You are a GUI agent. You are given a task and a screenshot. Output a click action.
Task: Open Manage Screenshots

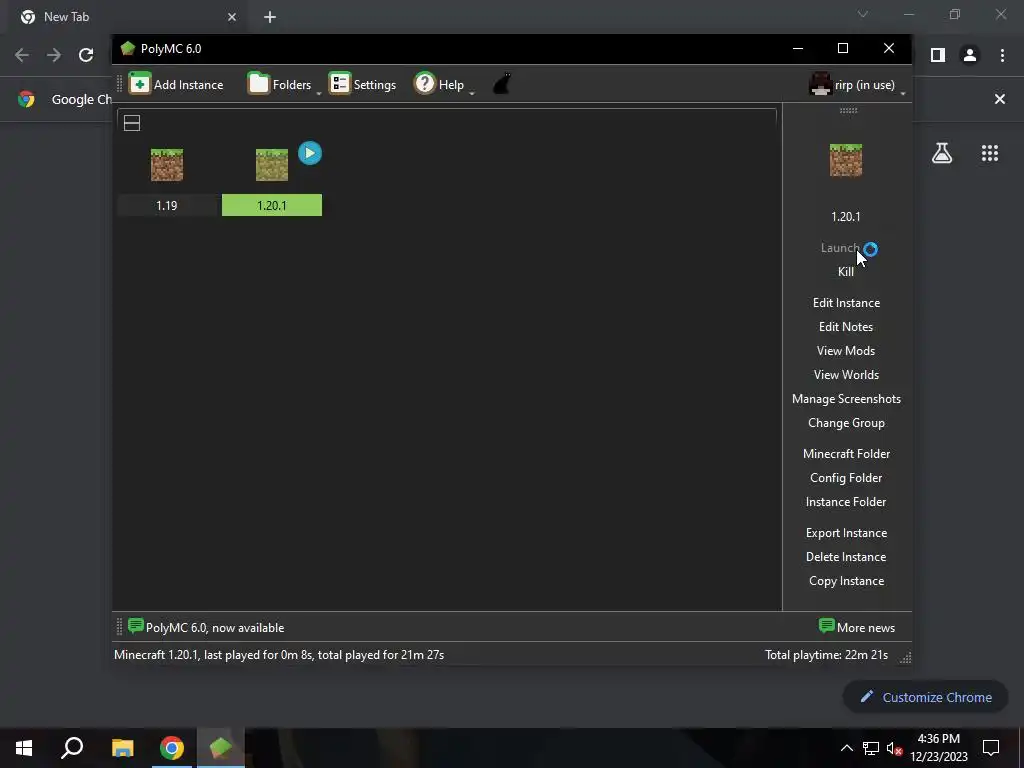[846, 399]
